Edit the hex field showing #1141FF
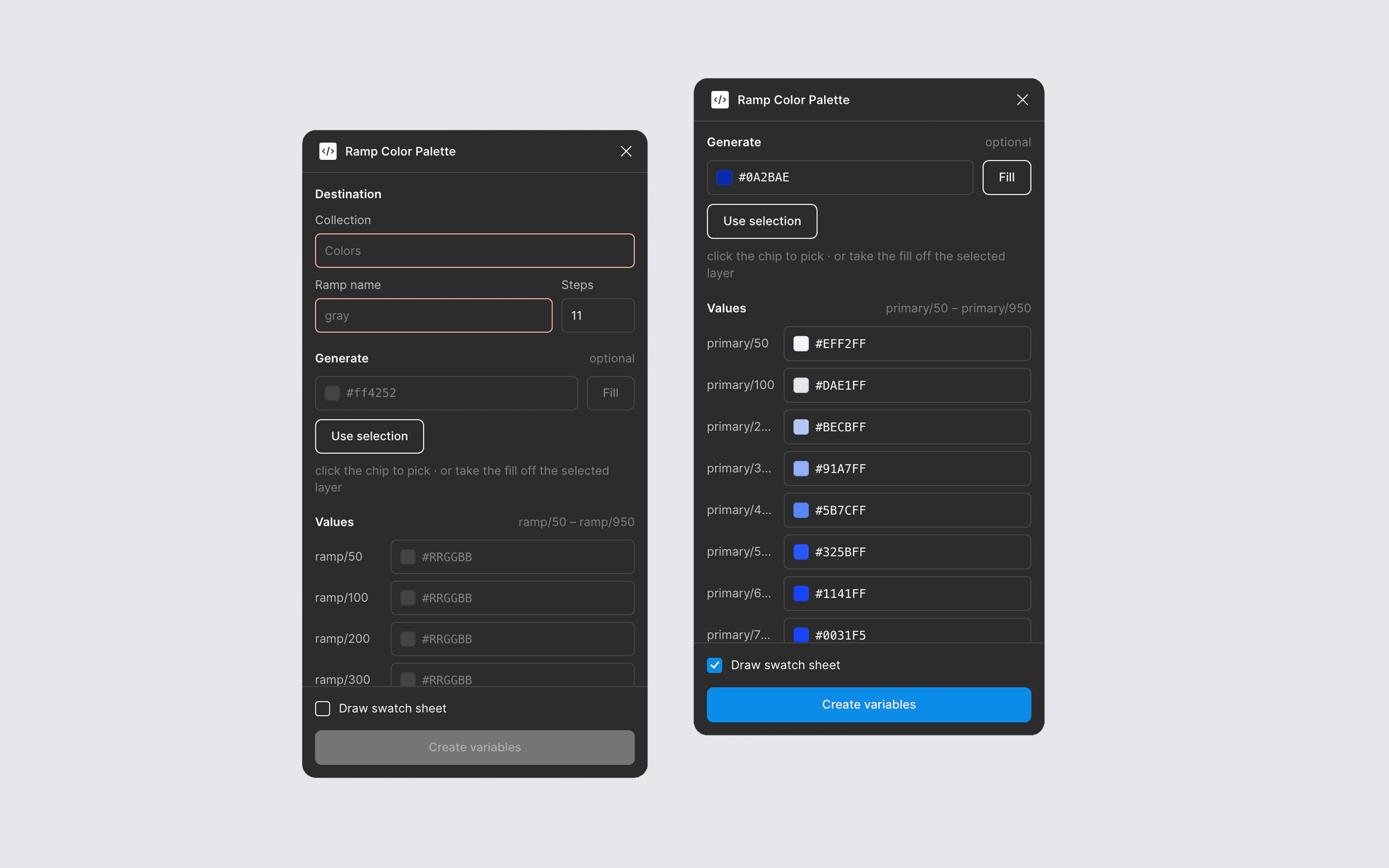 (x=907, y=594)
